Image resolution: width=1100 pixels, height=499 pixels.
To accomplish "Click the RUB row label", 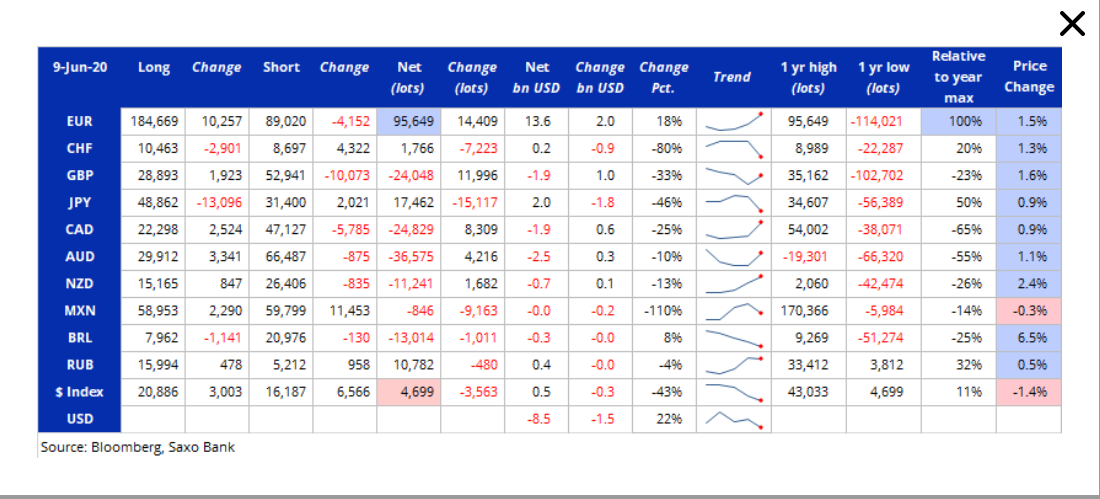I will click(80, 365).
